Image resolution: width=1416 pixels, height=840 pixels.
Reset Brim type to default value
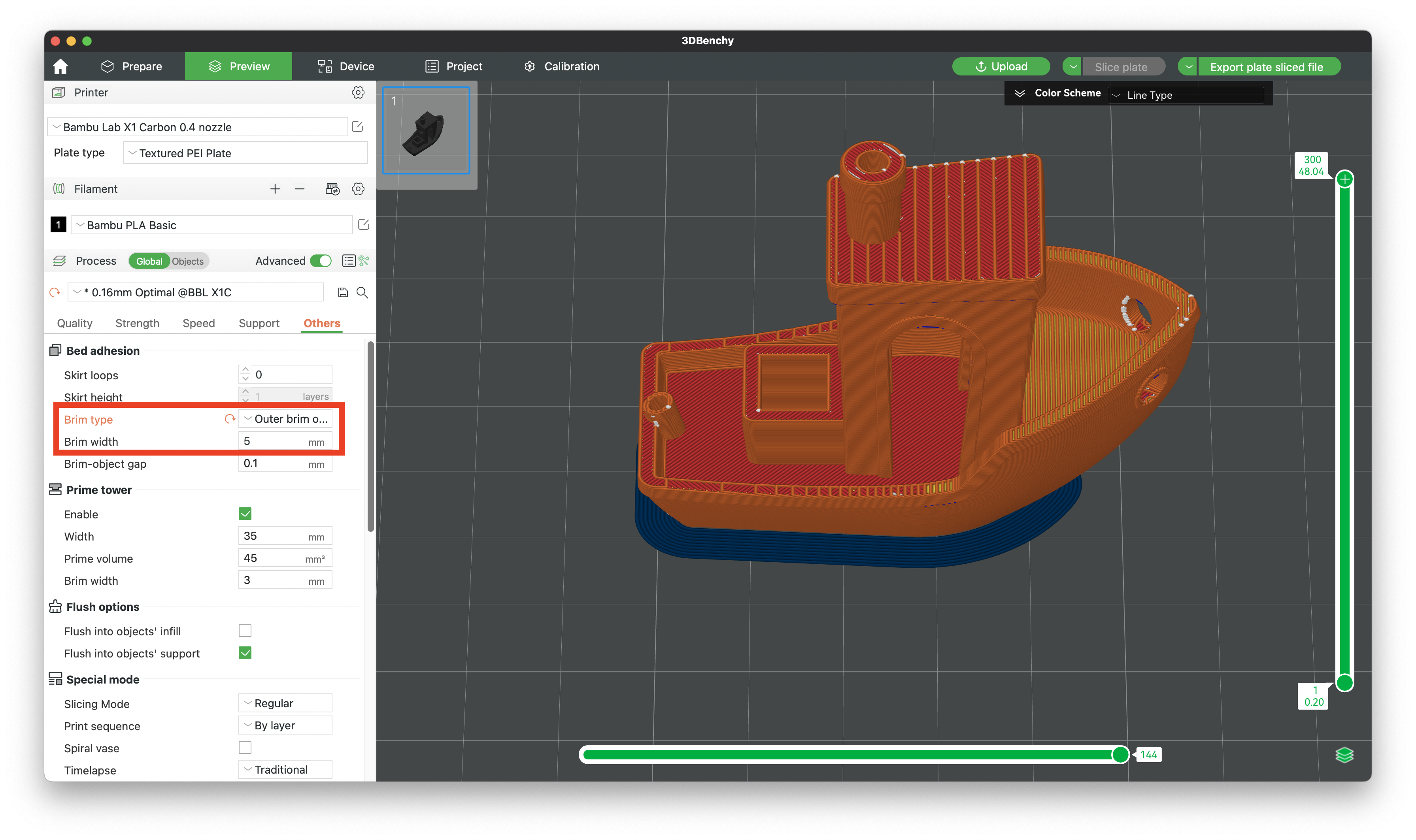click(x=229, y=420)
